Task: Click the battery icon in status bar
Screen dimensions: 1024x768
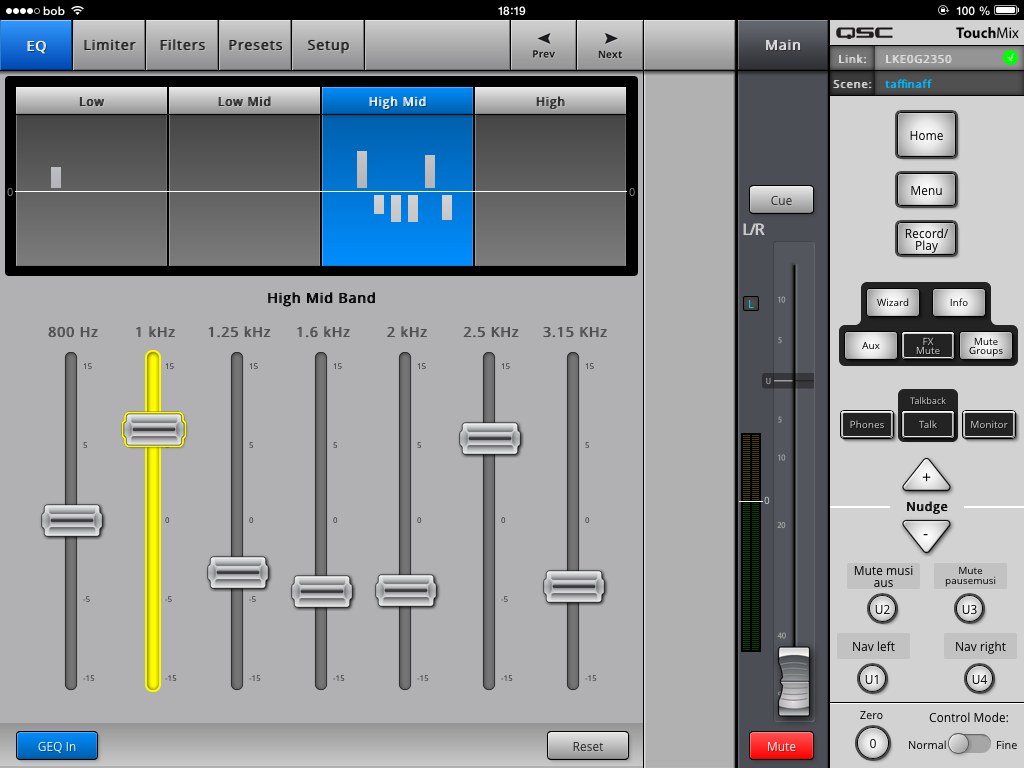Action: [1006, 10]
